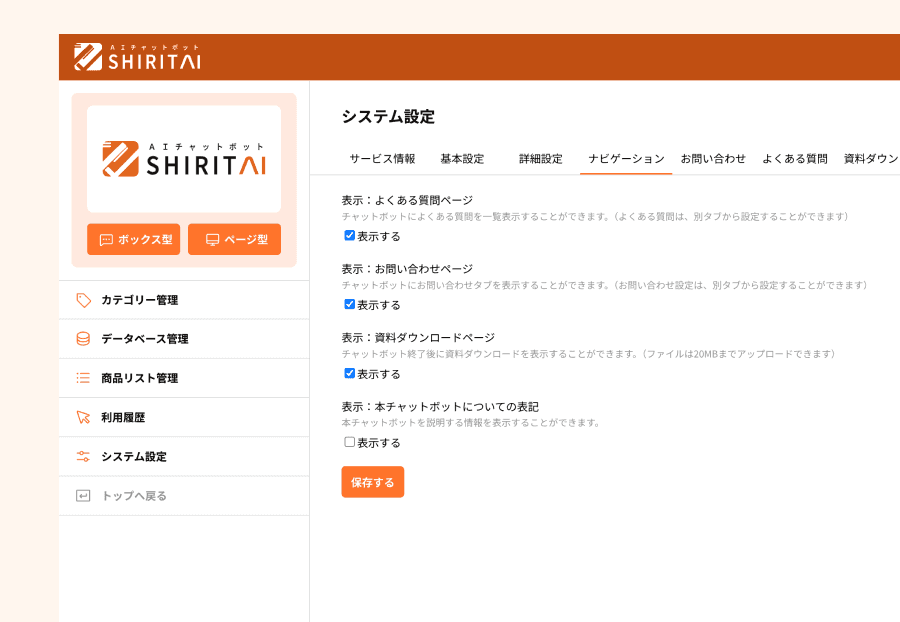Open the 詳細設定 tab

[x=541, y=159]
